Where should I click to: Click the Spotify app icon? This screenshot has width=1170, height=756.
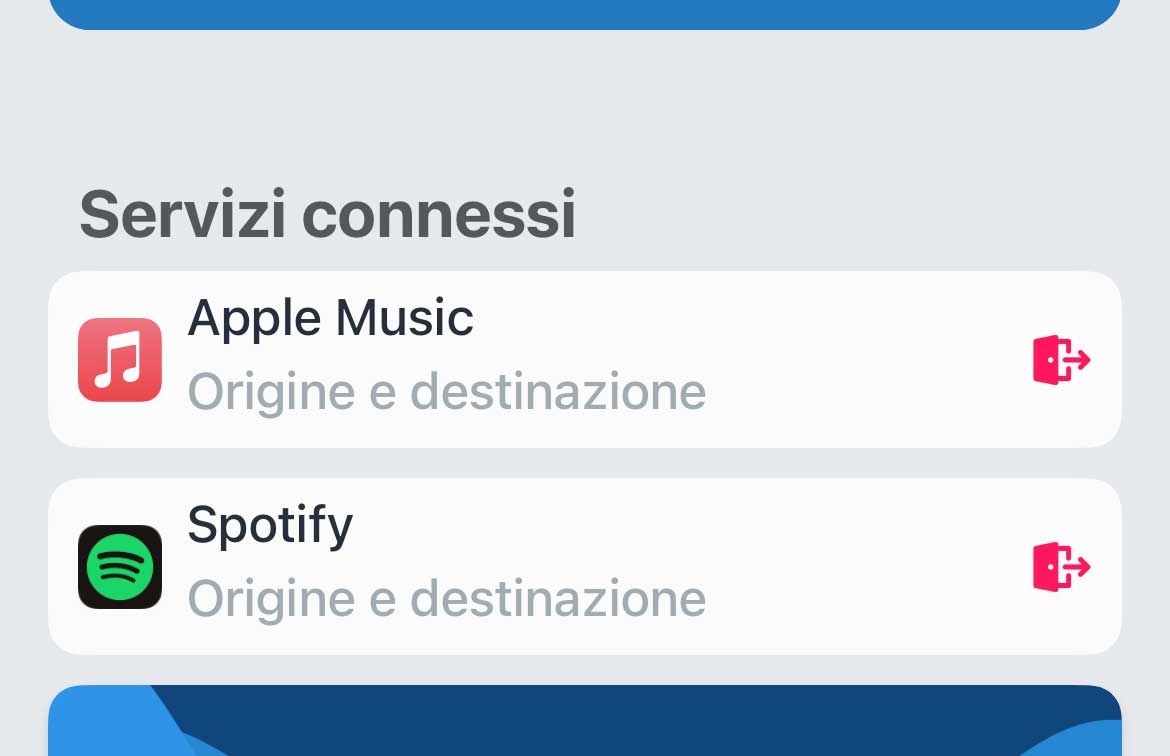[x=120, y=567]
